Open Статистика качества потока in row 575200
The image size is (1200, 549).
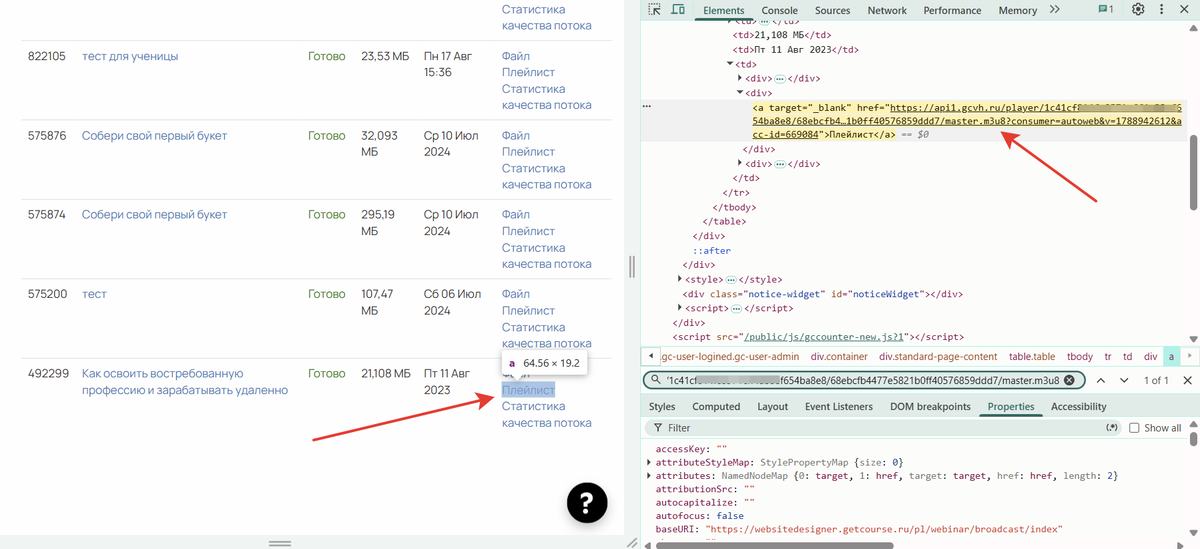(547, 335)
